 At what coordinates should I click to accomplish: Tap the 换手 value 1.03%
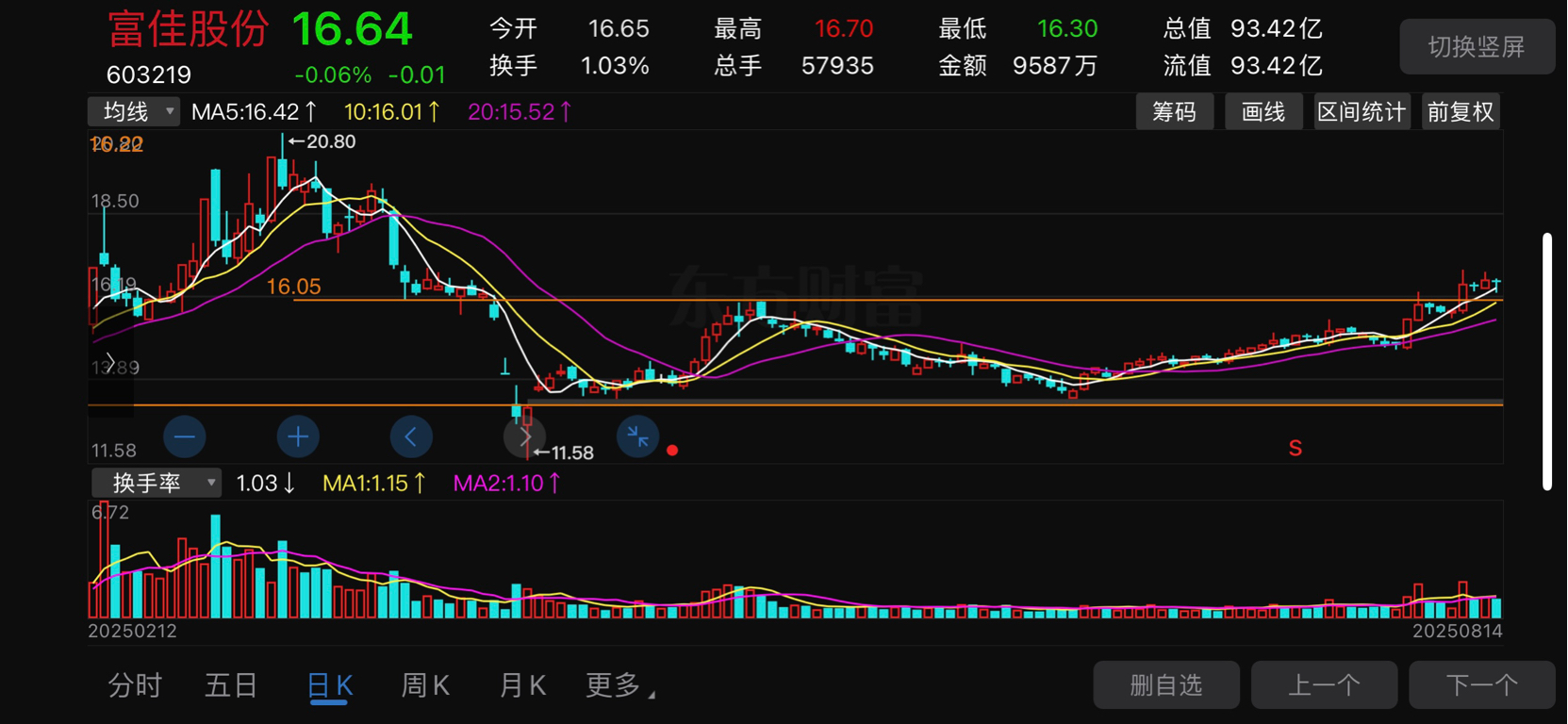coord(615,66)
